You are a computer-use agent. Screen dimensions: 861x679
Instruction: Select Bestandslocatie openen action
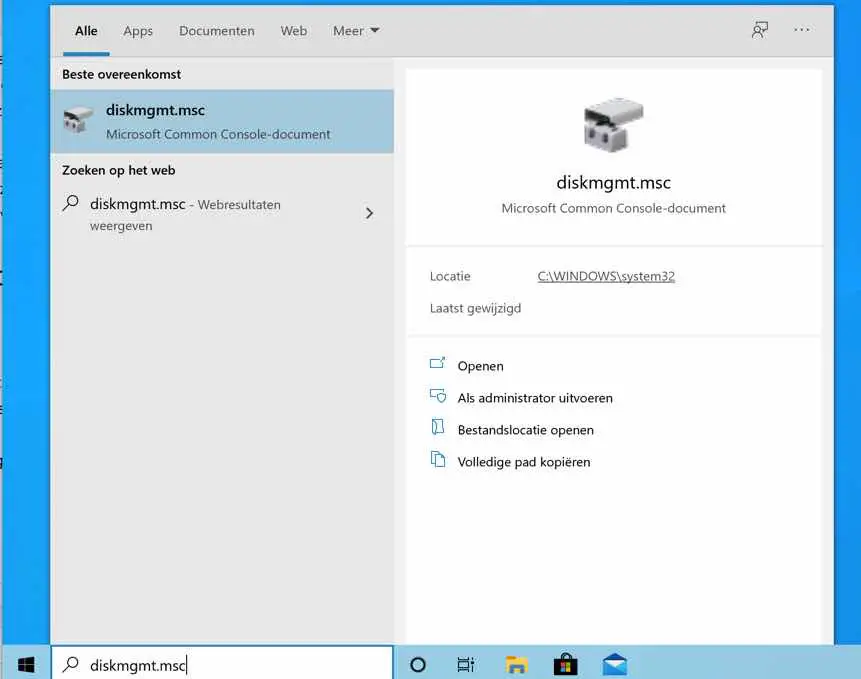525,430
